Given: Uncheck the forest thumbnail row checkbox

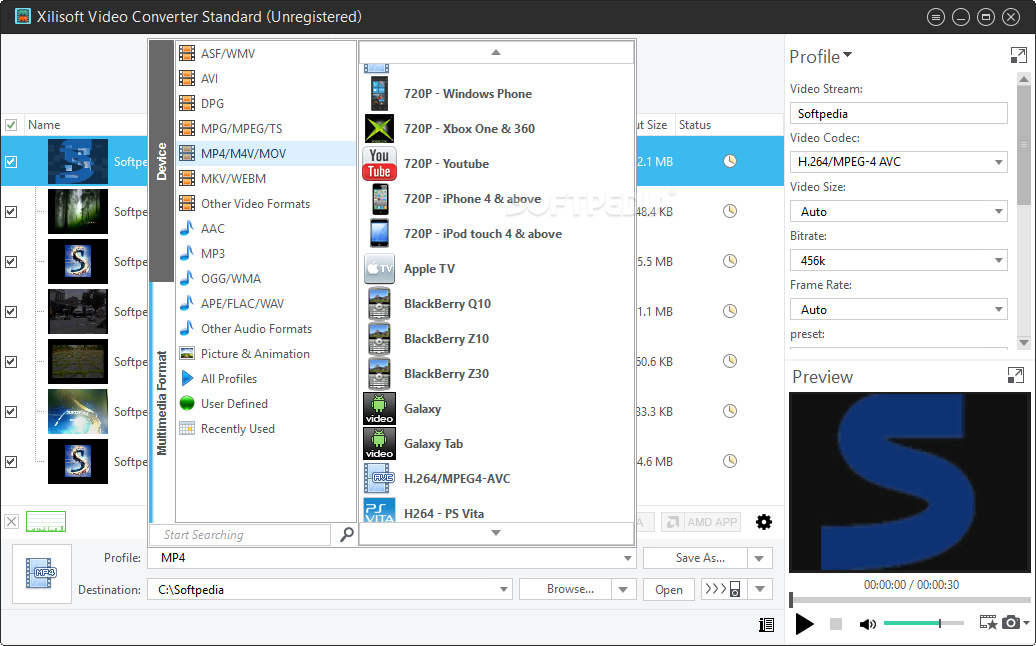Looking at the screenshot, I should pos(11,212).
